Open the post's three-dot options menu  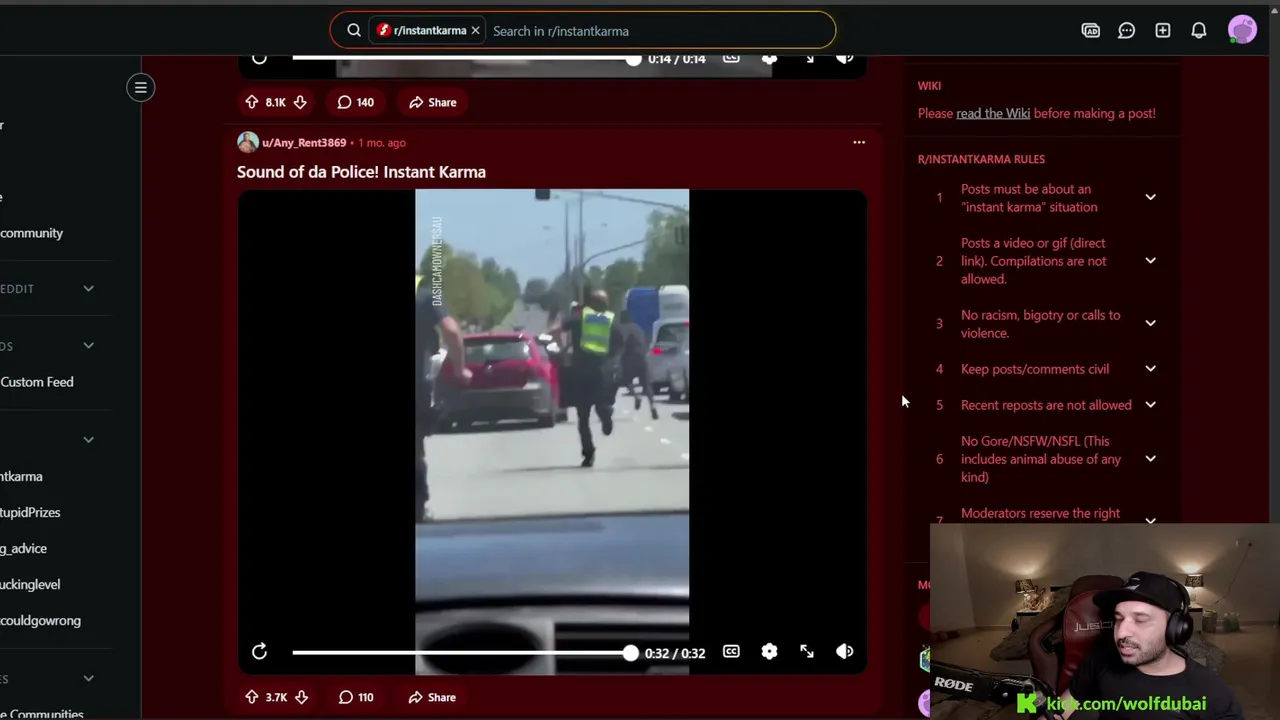click(x=859, y=142)
